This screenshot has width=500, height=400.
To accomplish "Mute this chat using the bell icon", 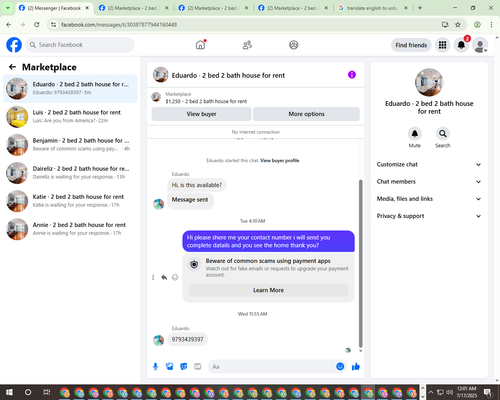I will pos(415,134).
